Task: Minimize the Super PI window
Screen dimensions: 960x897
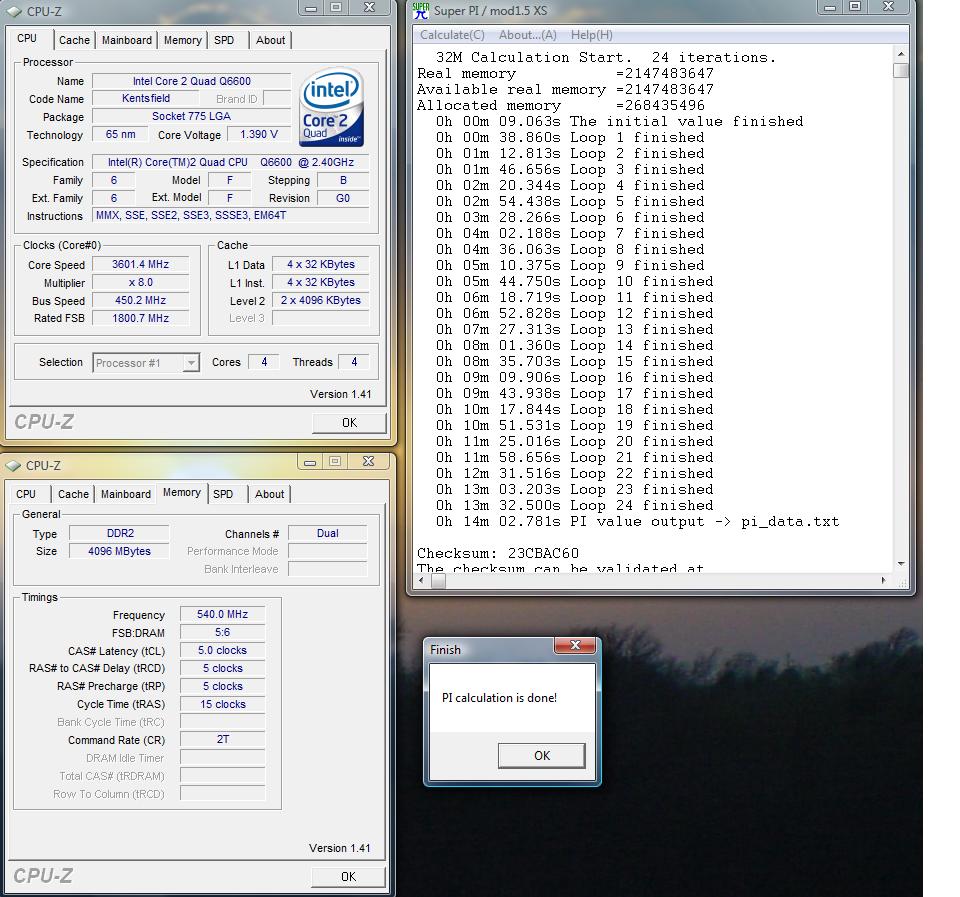Action: click(x=830, y=7)
